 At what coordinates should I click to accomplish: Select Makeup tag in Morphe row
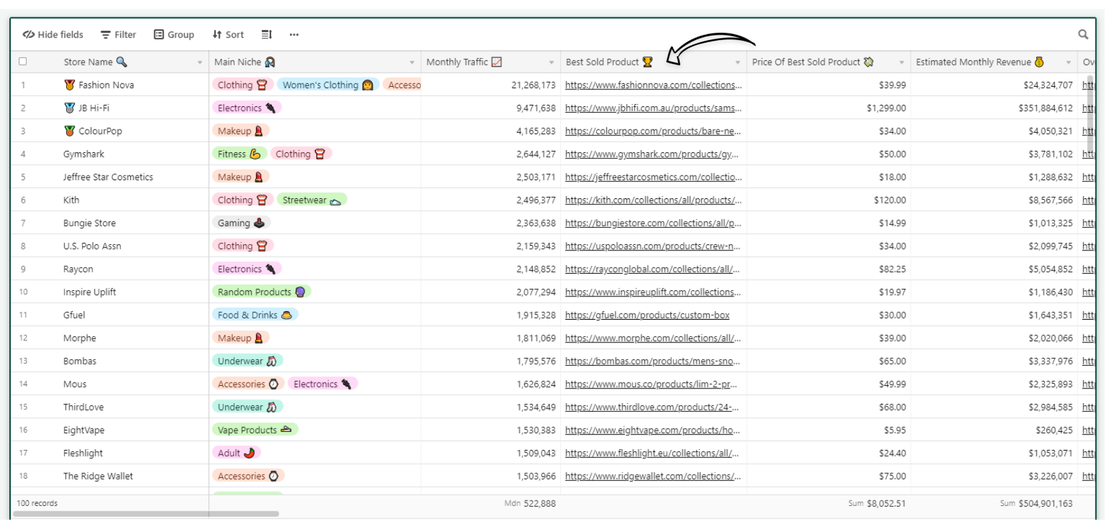[240, 338]
